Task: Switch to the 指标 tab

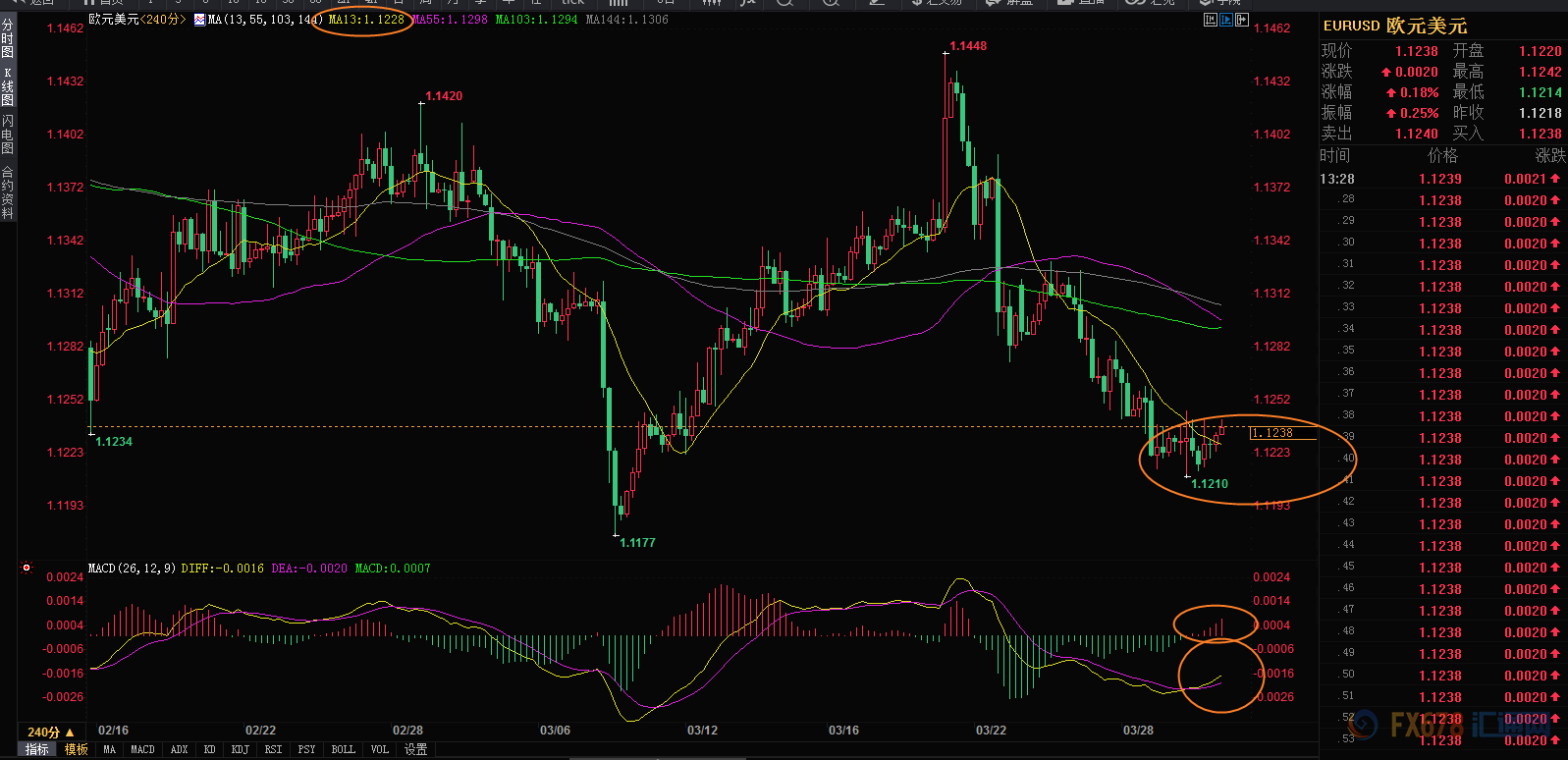Action: click(x=36, y=749)
